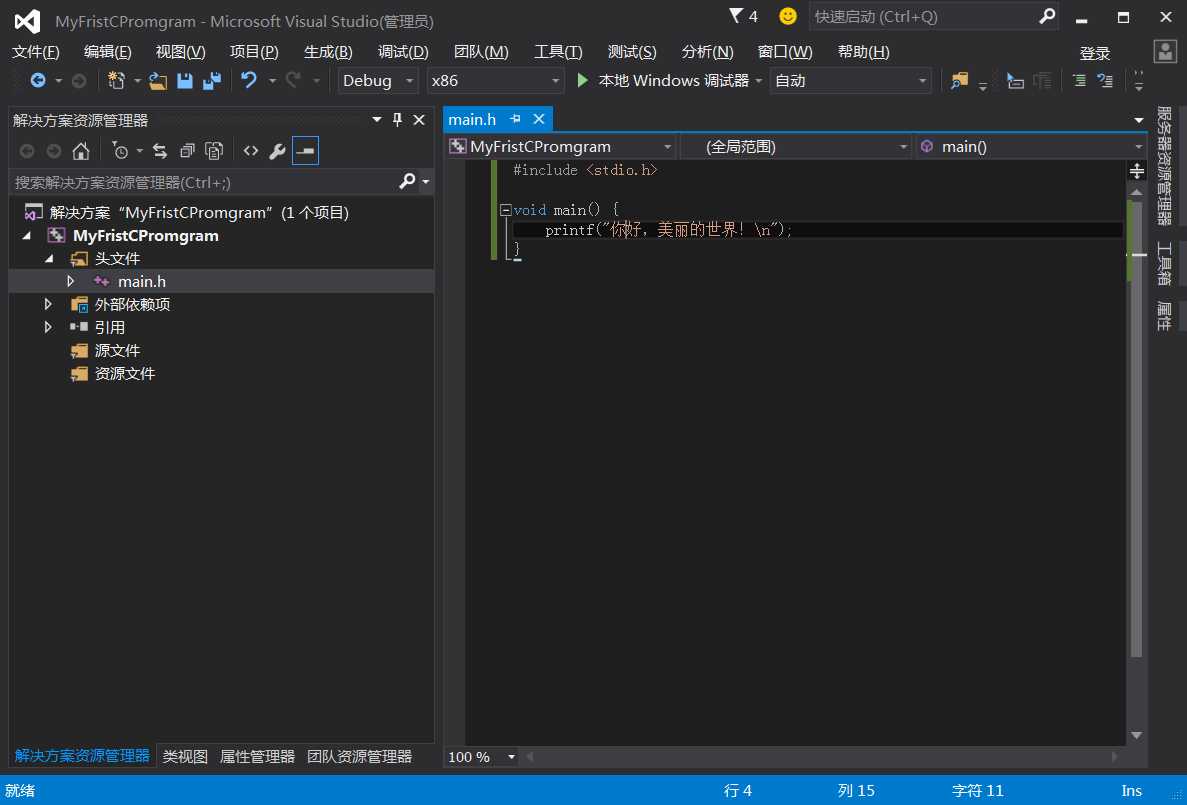
Task: Click the View Code icon in Solution Explorer
Action: tap(250, 151)
